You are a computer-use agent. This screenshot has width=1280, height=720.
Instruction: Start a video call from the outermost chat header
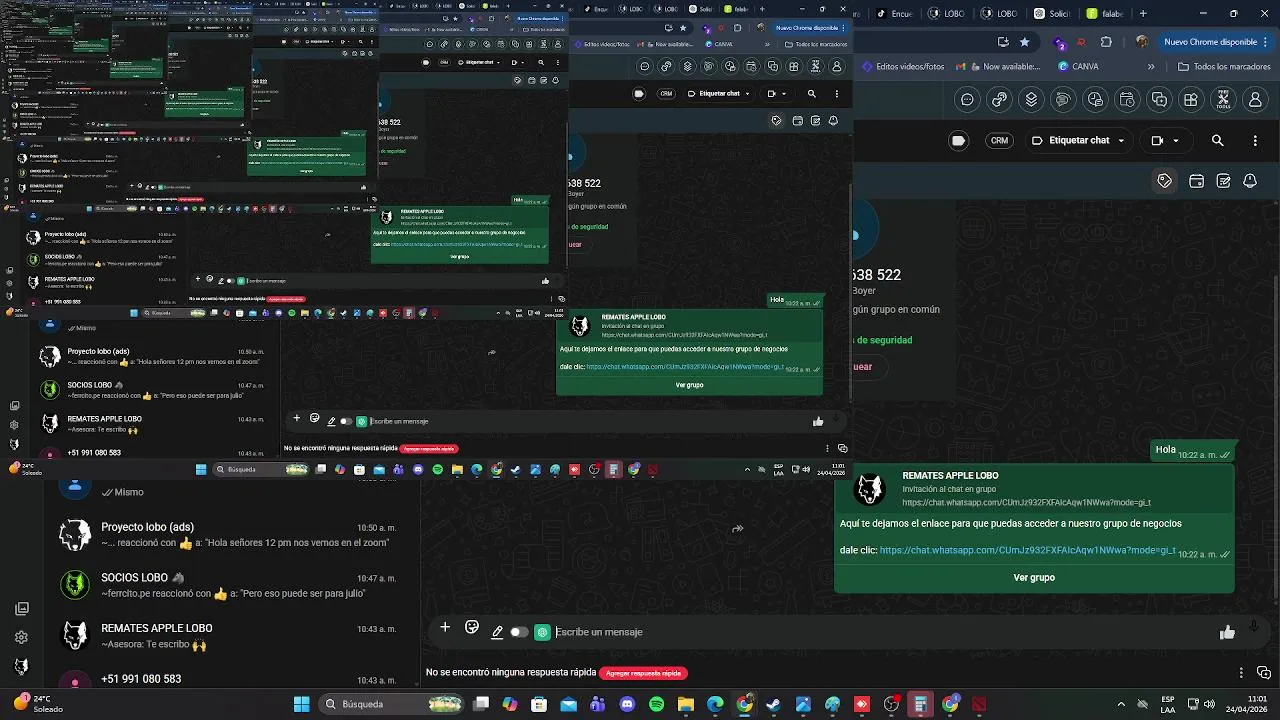pyautogui.click(x=1157, y=141)
